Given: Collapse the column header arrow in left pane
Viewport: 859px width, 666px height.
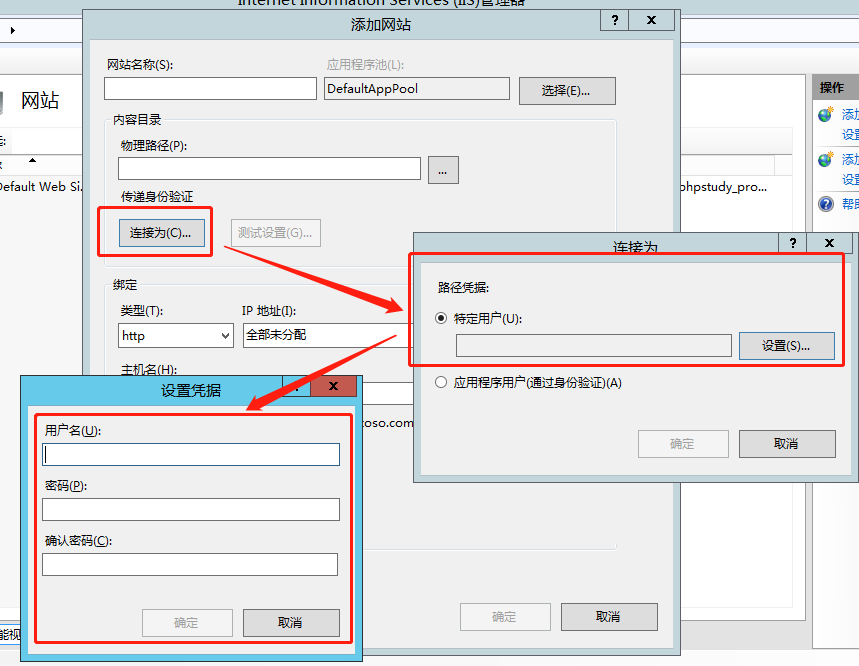Looking at the screenshot, I should click(32, 160).
